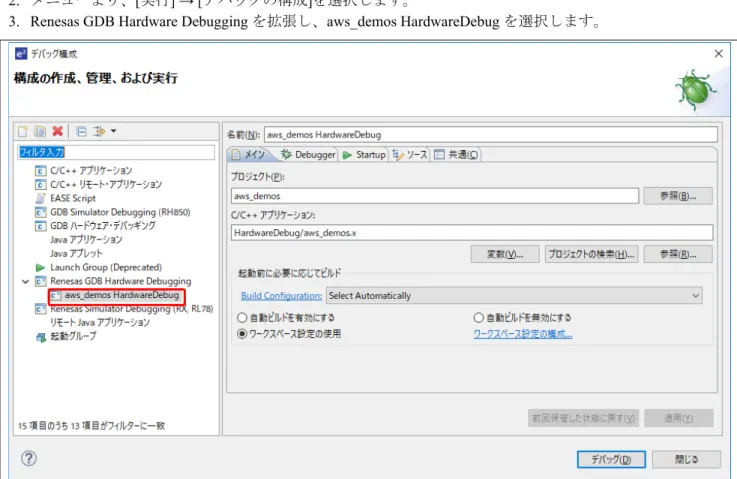Click the filter launch configurations icon
The height and width of the screenshot is (479, 737).
(x=98, y=131)
